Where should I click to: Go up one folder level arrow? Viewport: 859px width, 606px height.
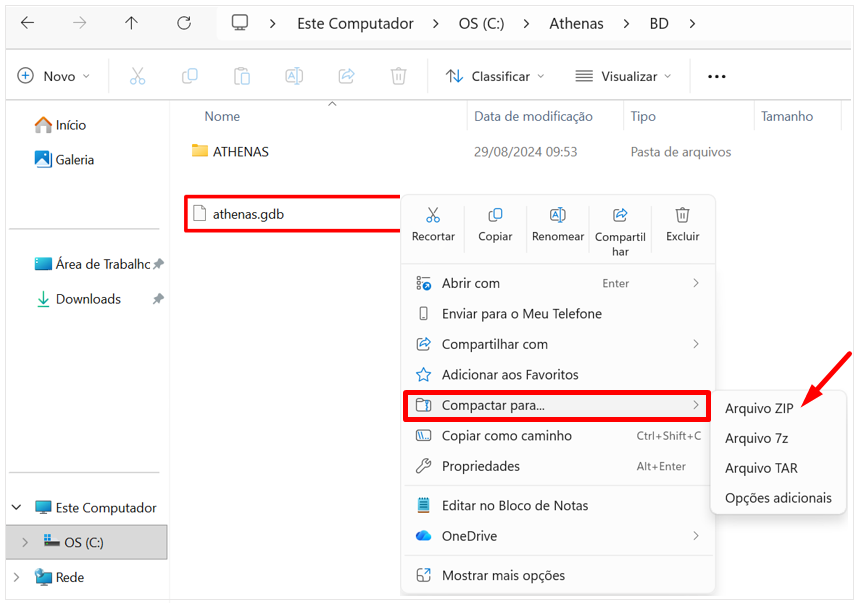(x=131, y=23)
